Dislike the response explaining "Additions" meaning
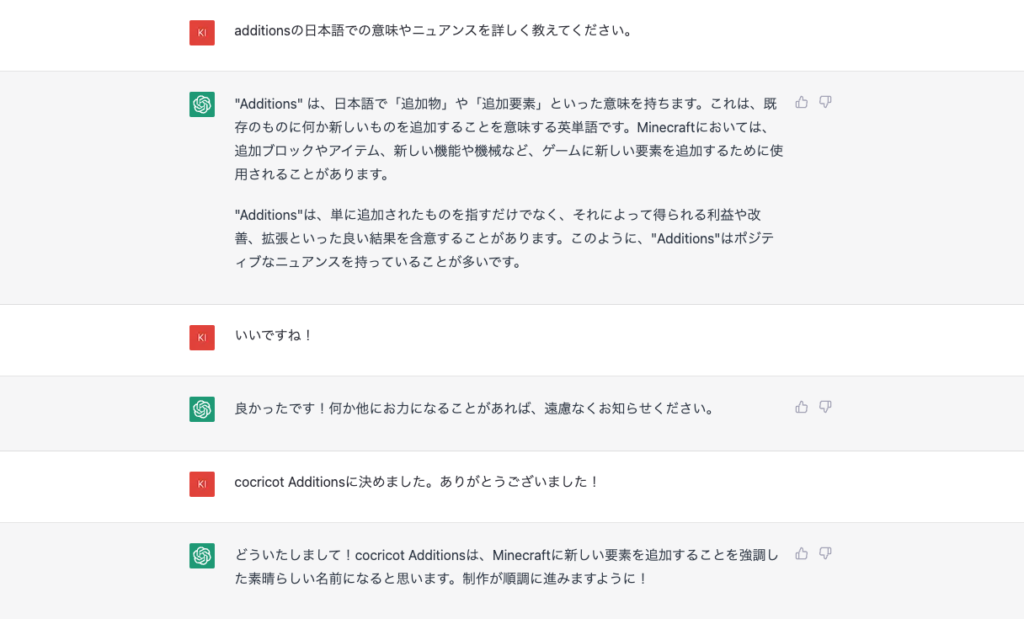The height and width of the screenshot is (619, 1024). point(825,102)
